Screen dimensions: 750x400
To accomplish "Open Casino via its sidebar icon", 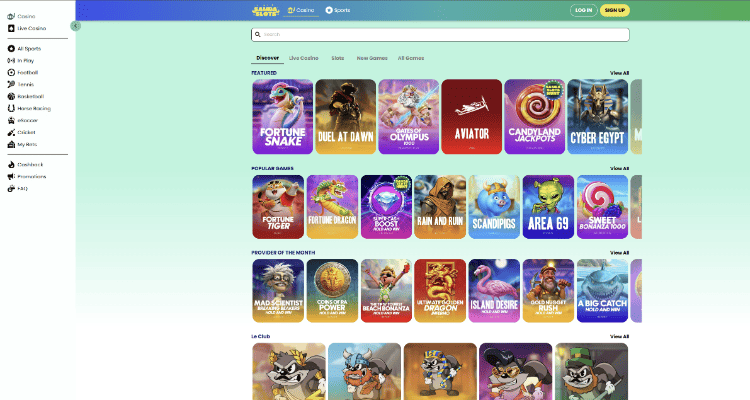I will click(11, 16).
